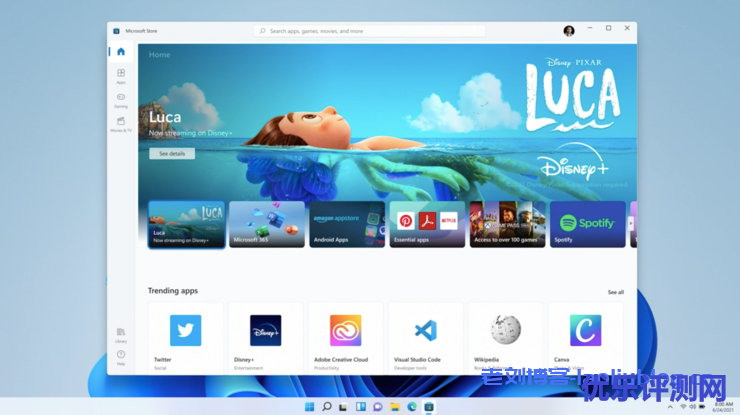Click the search apps and games box

(x=368, y=31)
